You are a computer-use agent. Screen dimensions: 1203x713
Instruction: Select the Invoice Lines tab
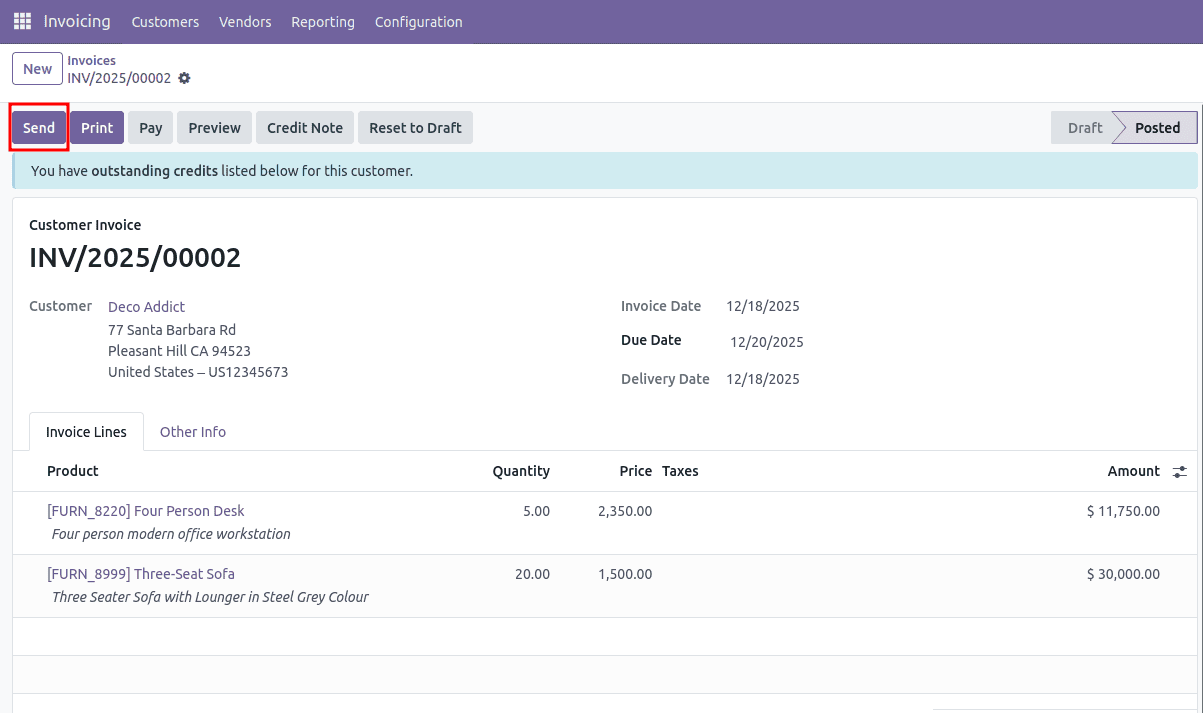86,431
